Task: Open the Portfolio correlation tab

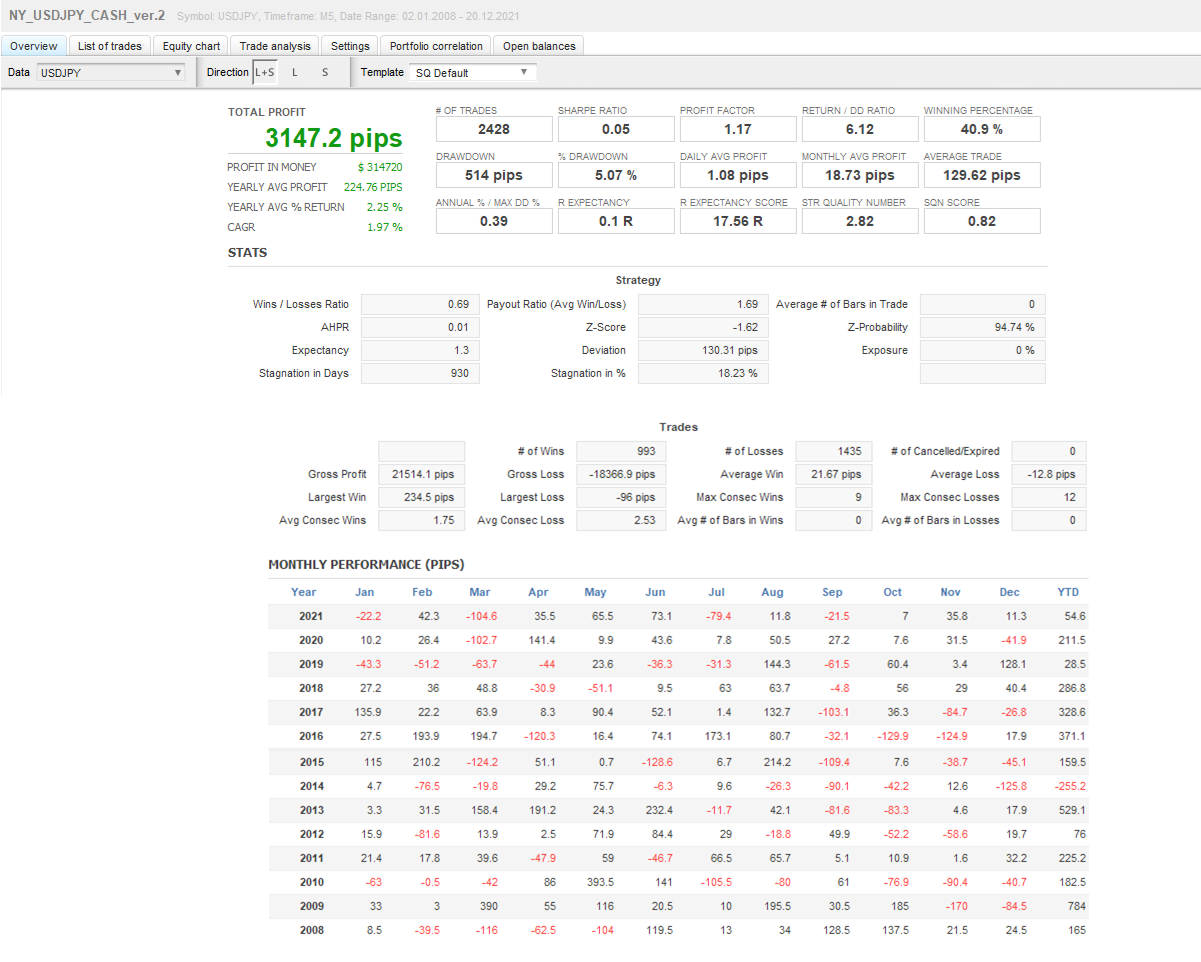Action: (x=436, y=46)
